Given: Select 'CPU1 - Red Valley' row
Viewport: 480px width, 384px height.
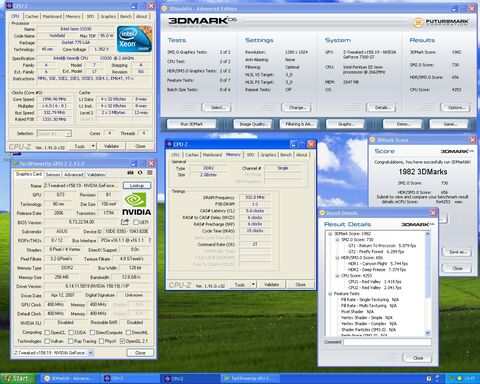Looking at the screenshot, I should 375,282.
